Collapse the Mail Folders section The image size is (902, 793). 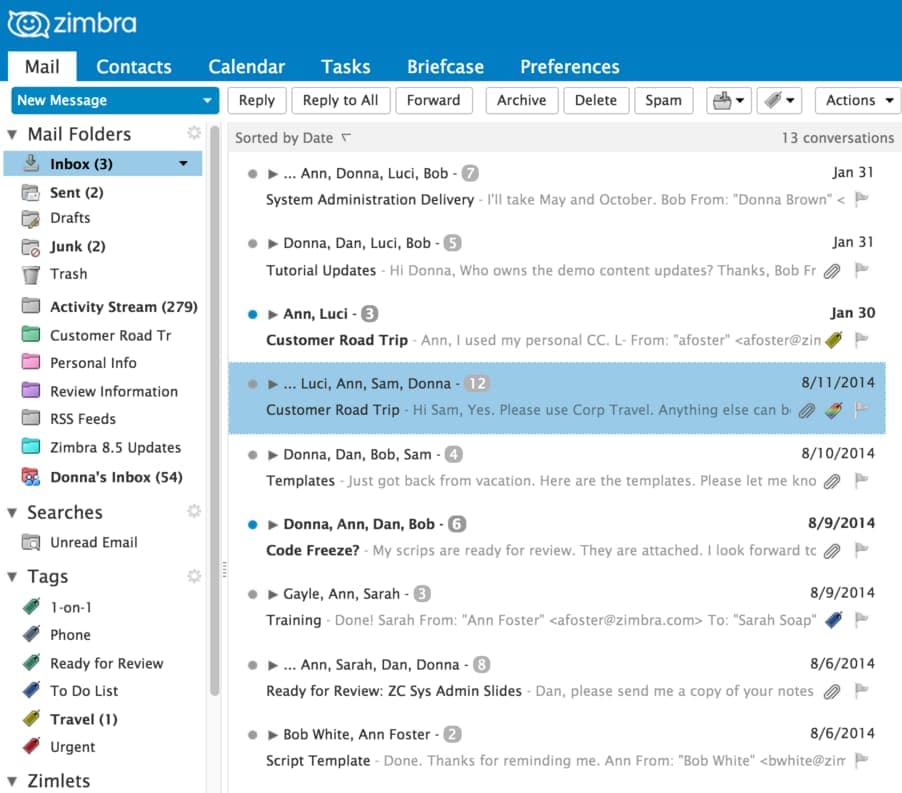[12, 135]
